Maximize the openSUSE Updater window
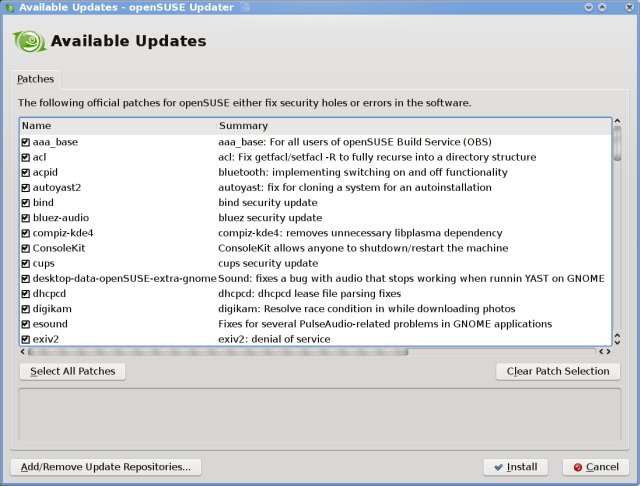 602,7
